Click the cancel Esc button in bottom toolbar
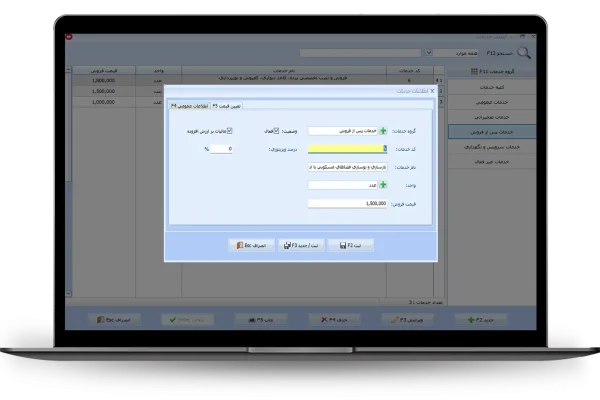Viewport: 600px width, 400px height. pos(104,319)
